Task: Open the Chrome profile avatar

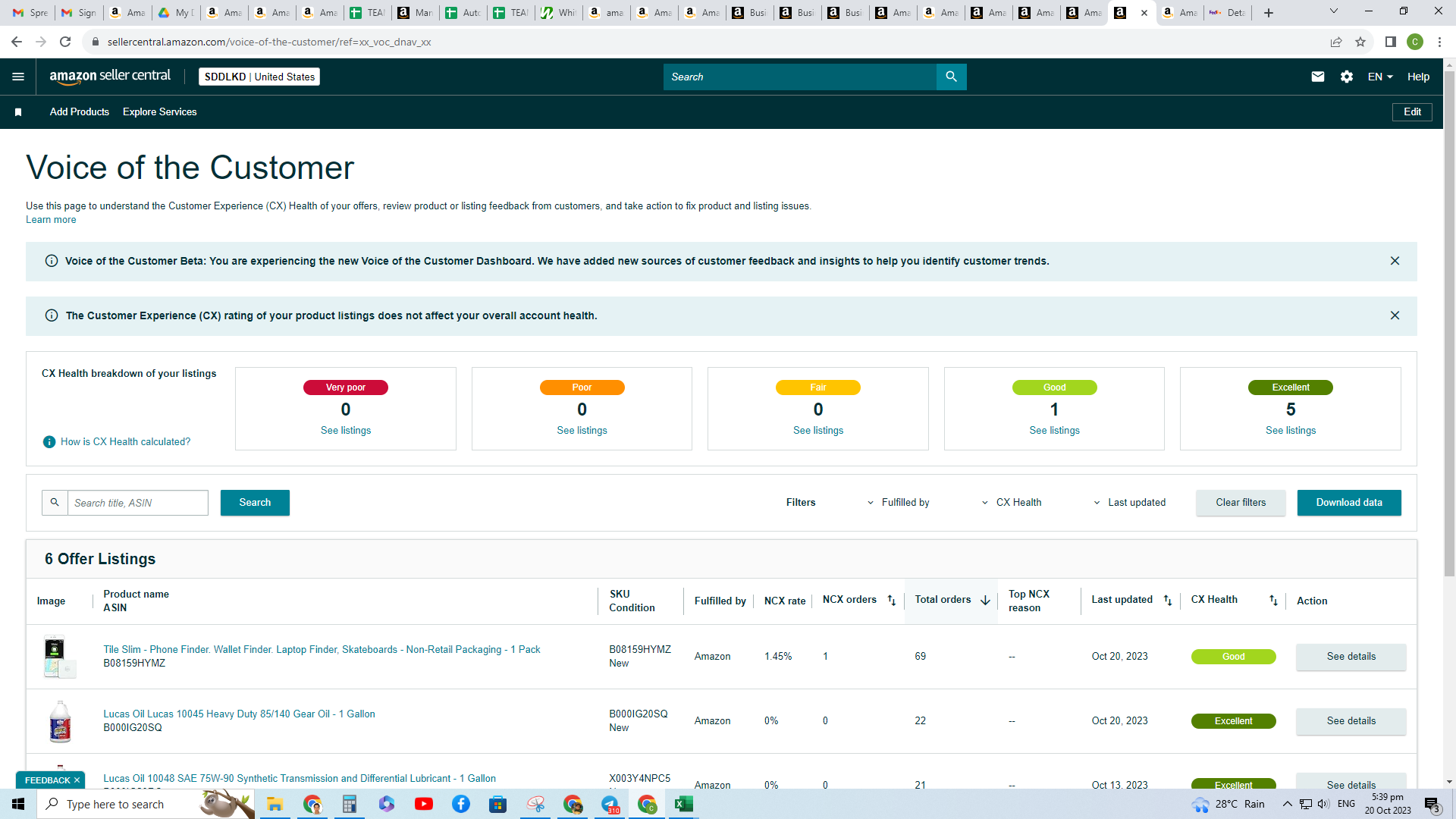Action: [1415, 42]
